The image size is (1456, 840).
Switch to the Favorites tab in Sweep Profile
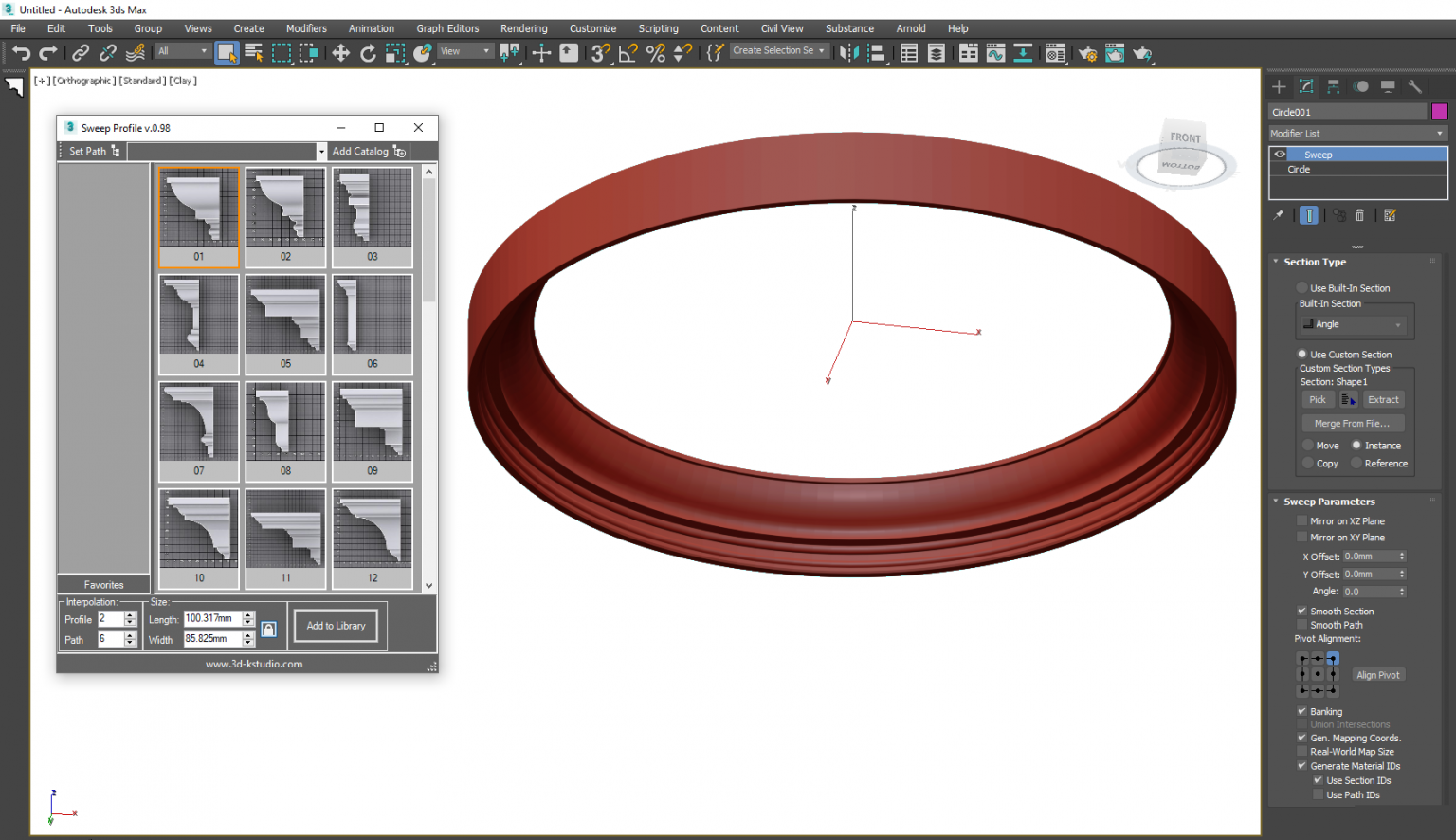click(x=102, y=584)
